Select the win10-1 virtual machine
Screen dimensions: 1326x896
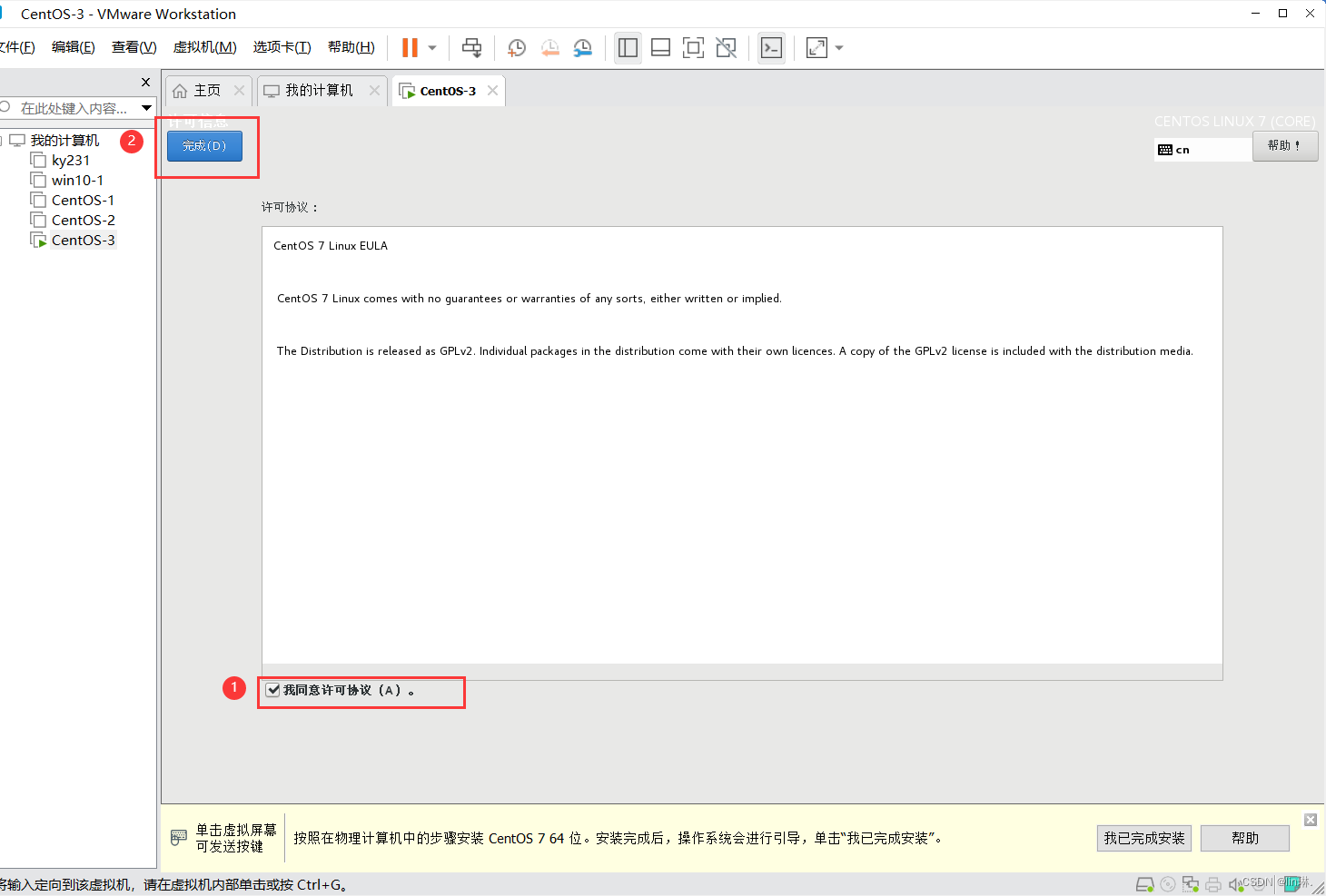point(77,181)
